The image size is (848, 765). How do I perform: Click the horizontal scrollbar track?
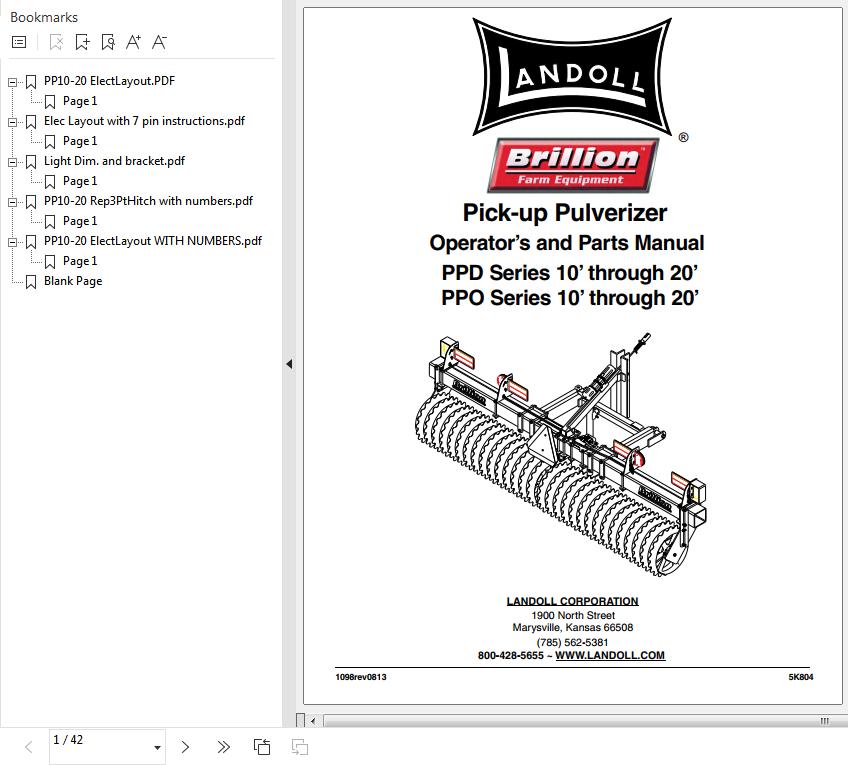(x=586, y=721)
